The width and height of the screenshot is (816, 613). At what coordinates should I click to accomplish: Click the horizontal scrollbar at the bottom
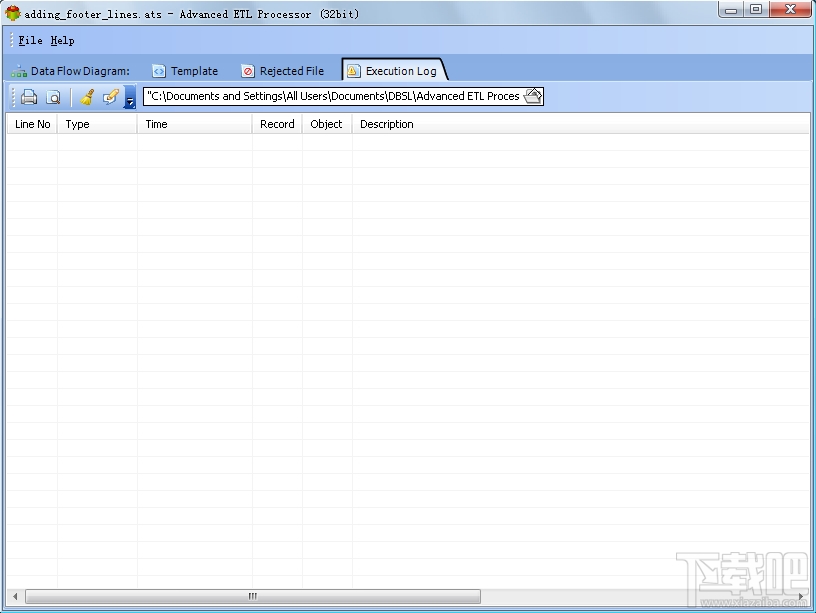250,595
